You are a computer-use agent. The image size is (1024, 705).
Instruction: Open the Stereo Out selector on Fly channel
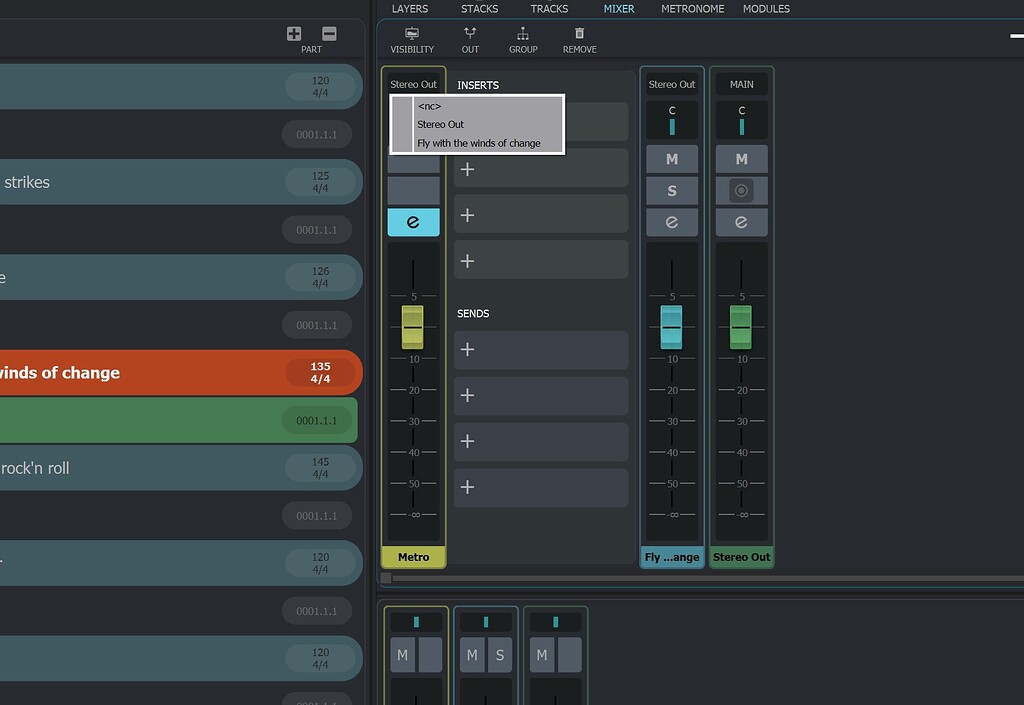[671, 84]
